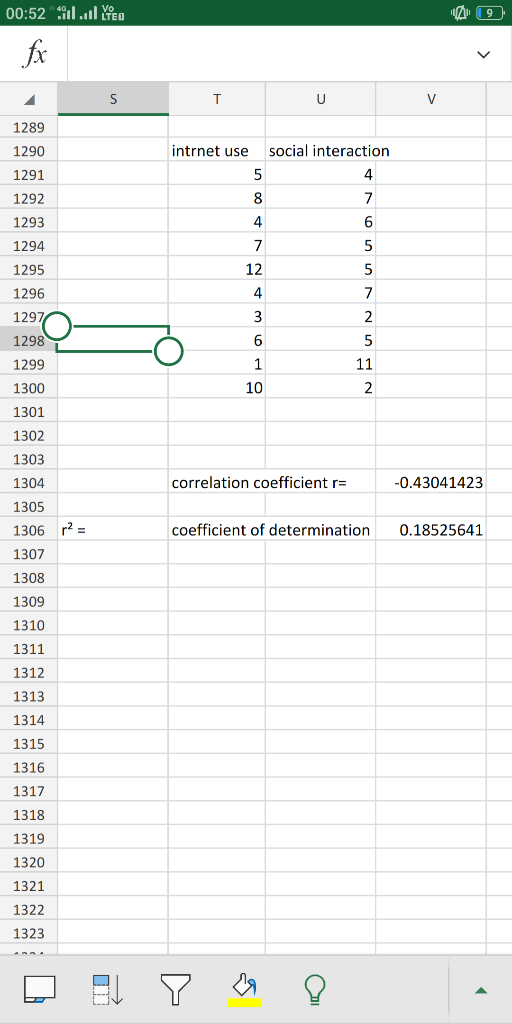The image size is (512, 1024).
Task: Select column T header
Action: pyautogui.click(x=217, y=99)
